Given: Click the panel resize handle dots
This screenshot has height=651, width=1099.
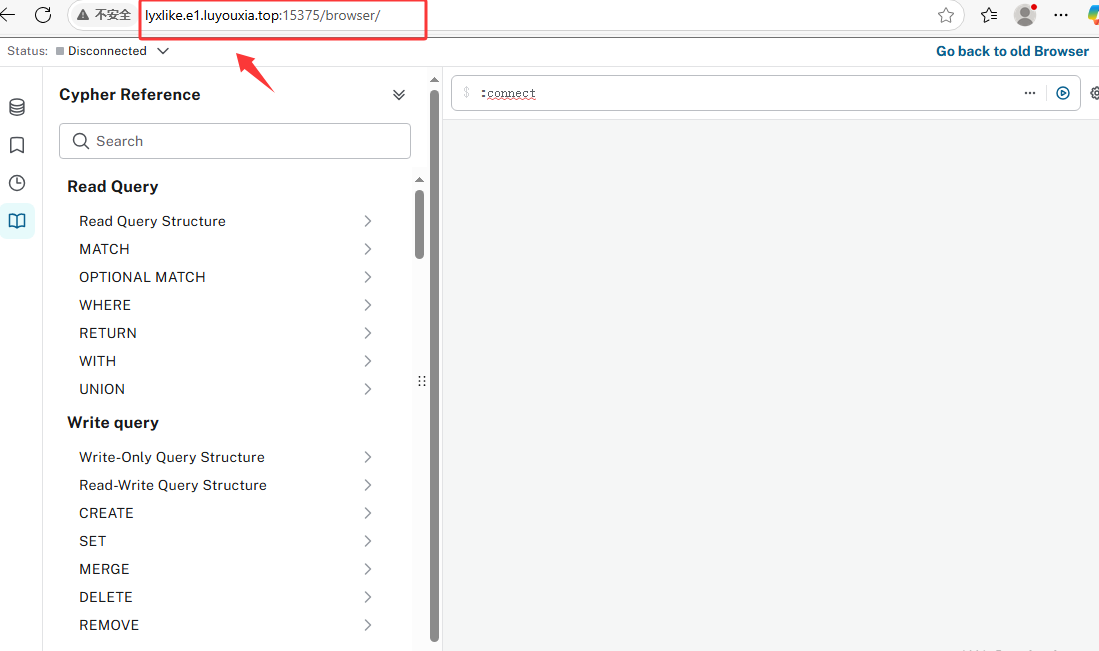Looking at the screenshot, I should (422, 381).
